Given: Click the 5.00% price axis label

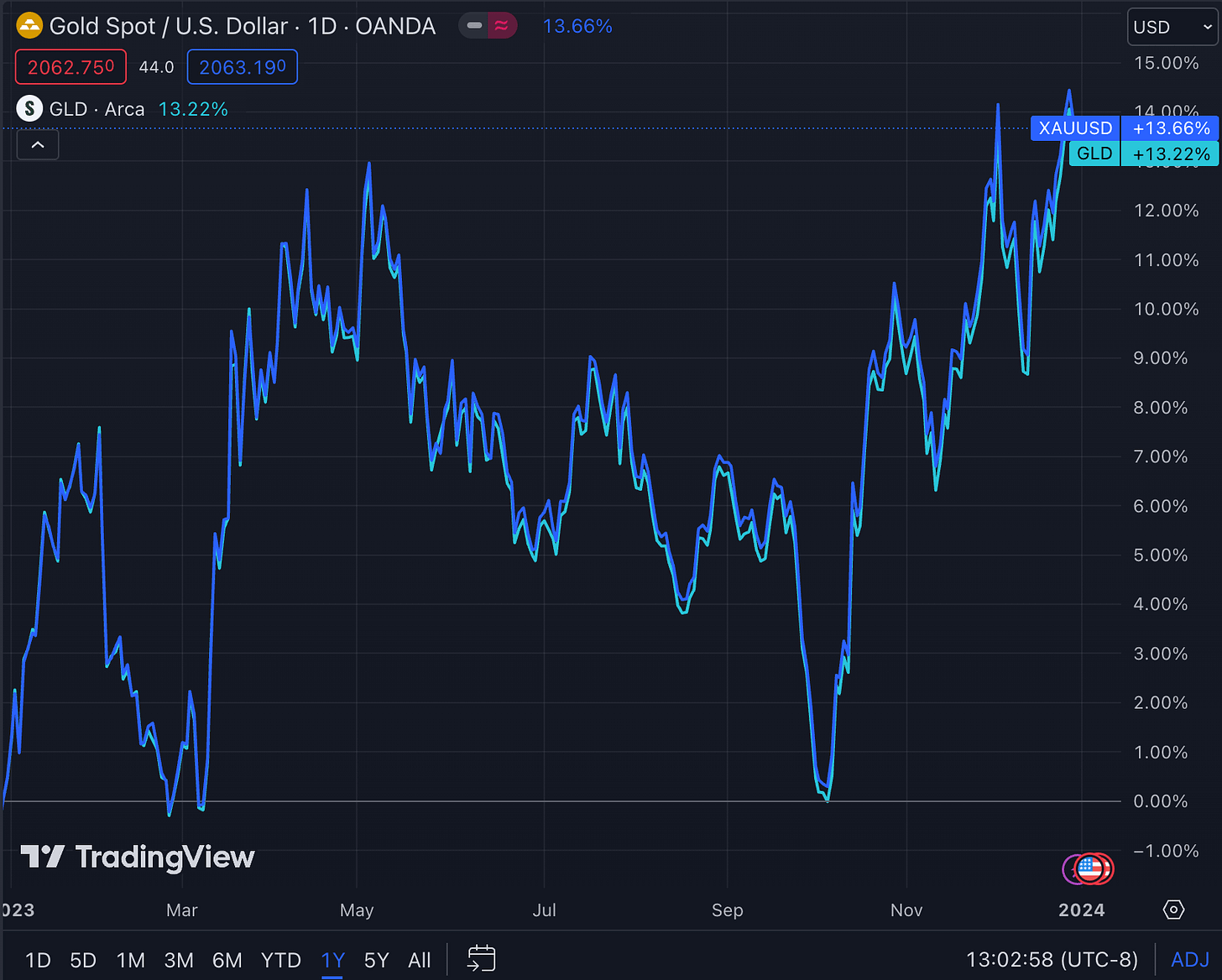Looking at the screenshot, I should point(1161,555).
